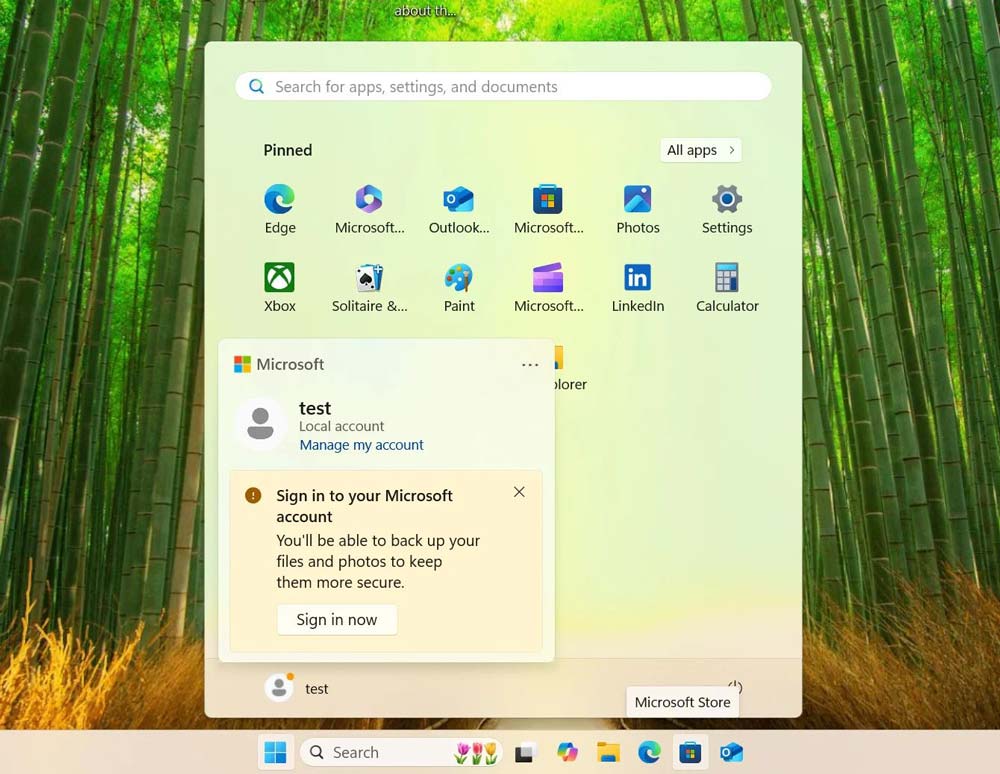Screen dimensions: 1000x774
Task: Open the Manage my account link
Action: (361, 444)
